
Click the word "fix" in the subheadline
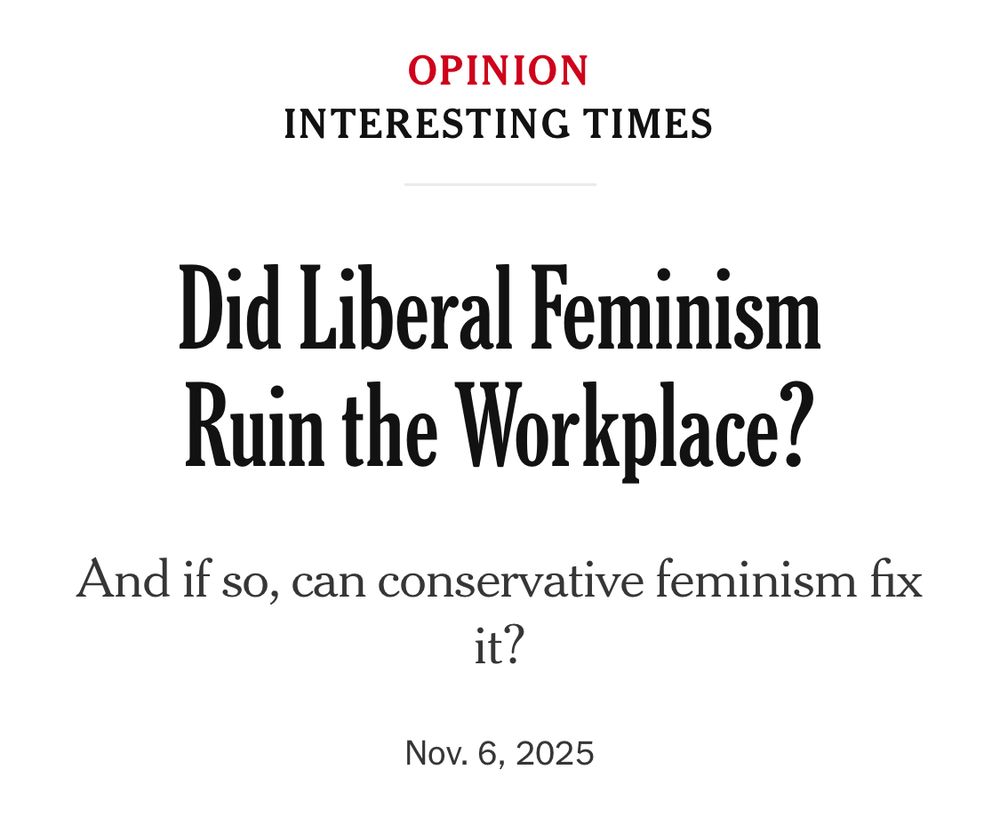(x=894, y=580)
